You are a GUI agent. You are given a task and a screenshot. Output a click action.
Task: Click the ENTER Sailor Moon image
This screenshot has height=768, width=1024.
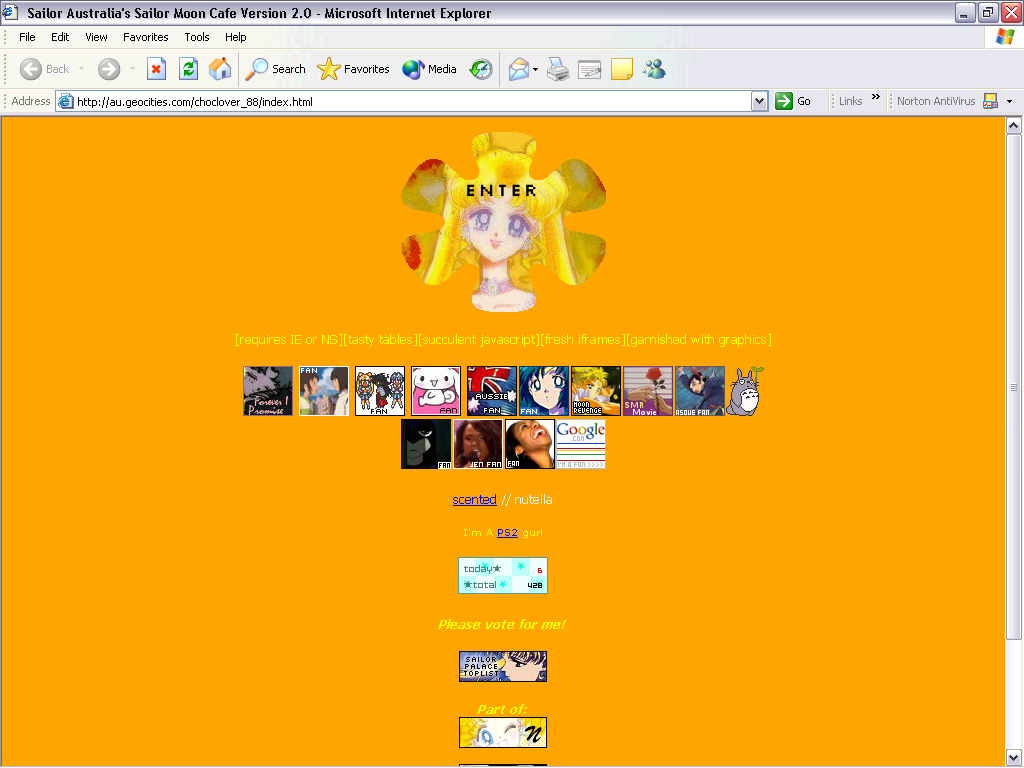504,222
